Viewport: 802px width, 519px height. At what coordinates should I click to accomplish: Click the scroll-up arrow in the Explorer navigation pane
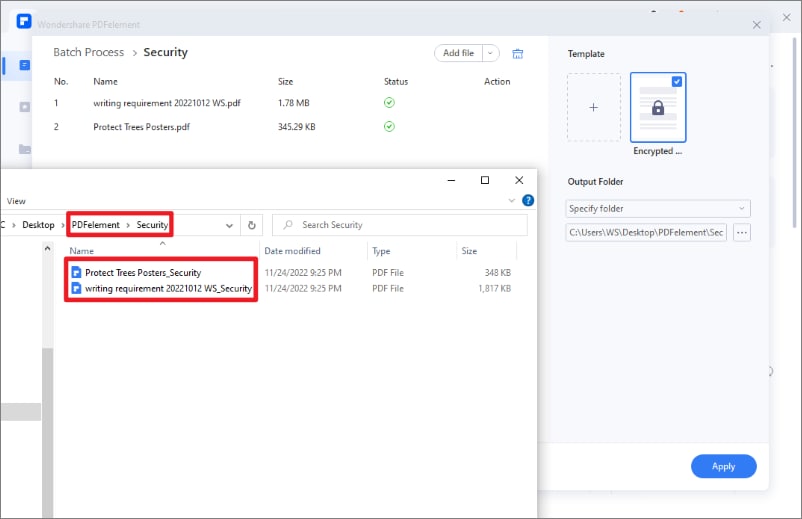(47, 249)
